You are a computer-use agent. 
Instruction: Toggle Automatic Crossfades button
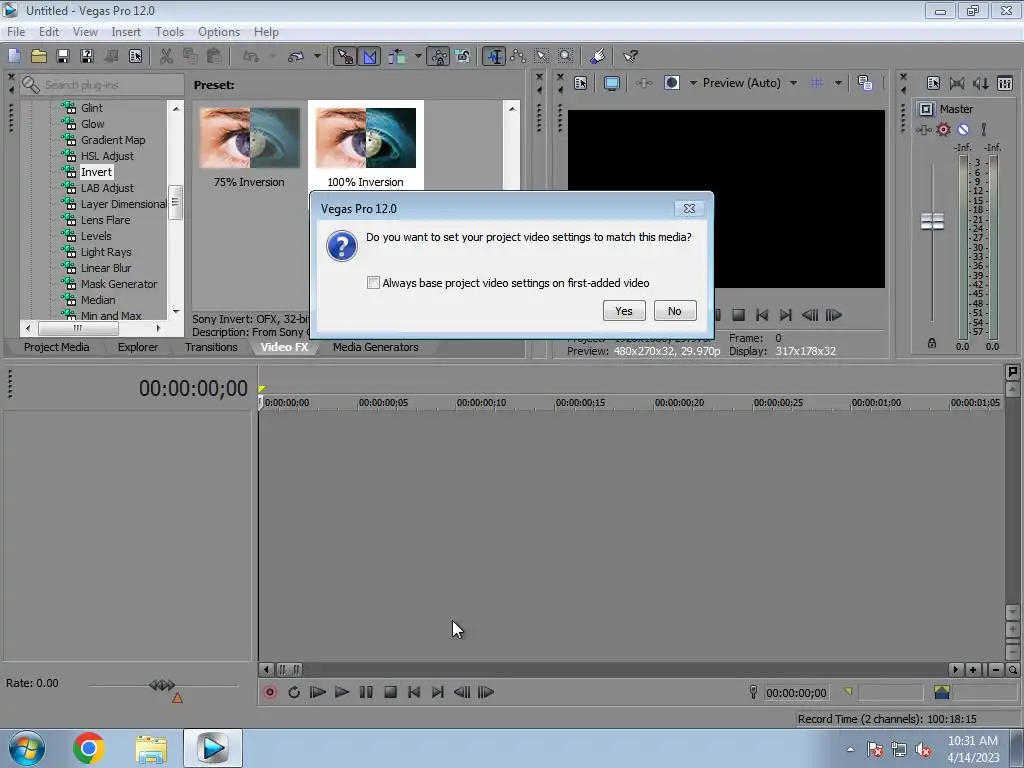coord(370,56)
